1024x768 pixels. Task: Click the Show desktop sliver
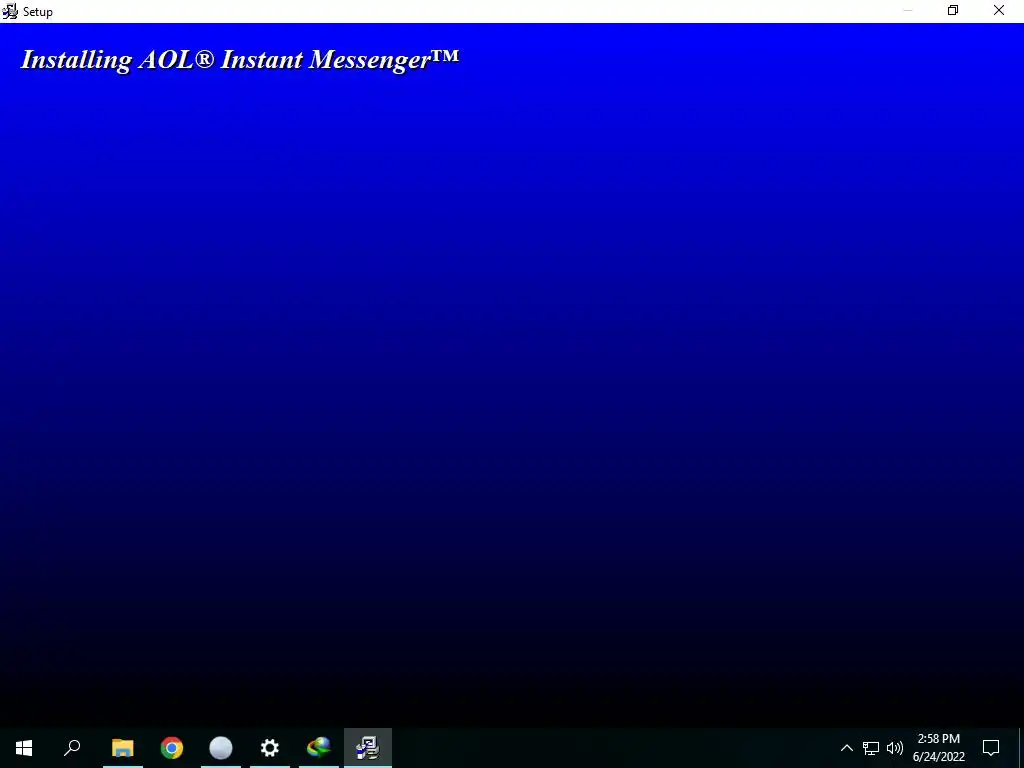[x=1021, y=748]
